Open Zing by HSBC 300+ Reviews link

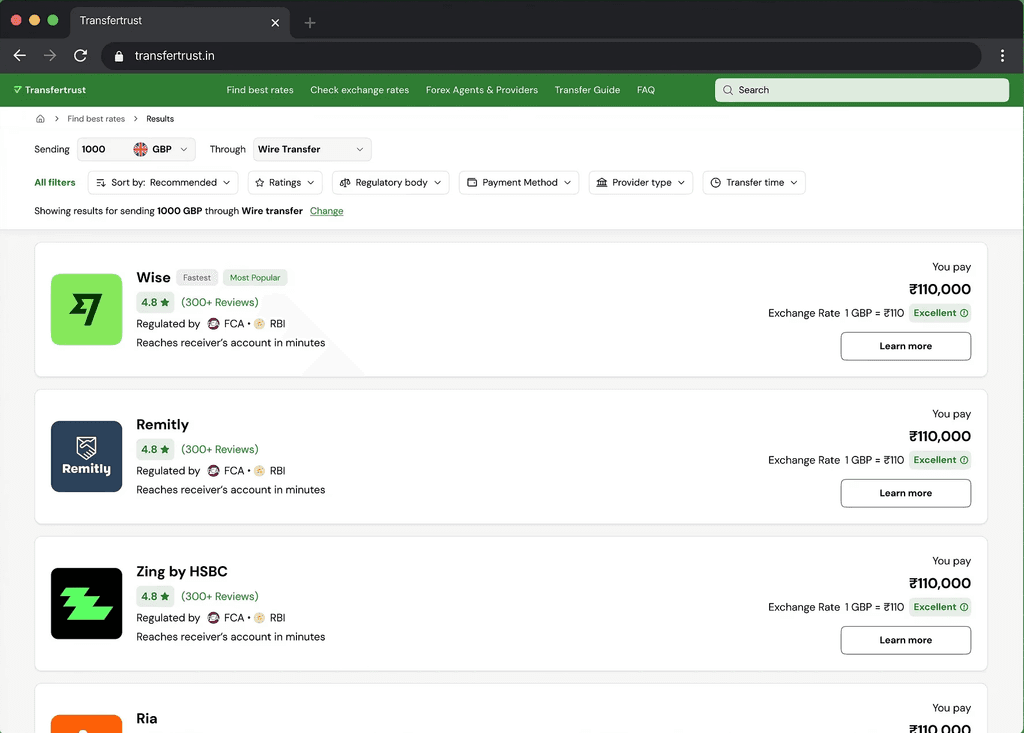tap(219, 596)
